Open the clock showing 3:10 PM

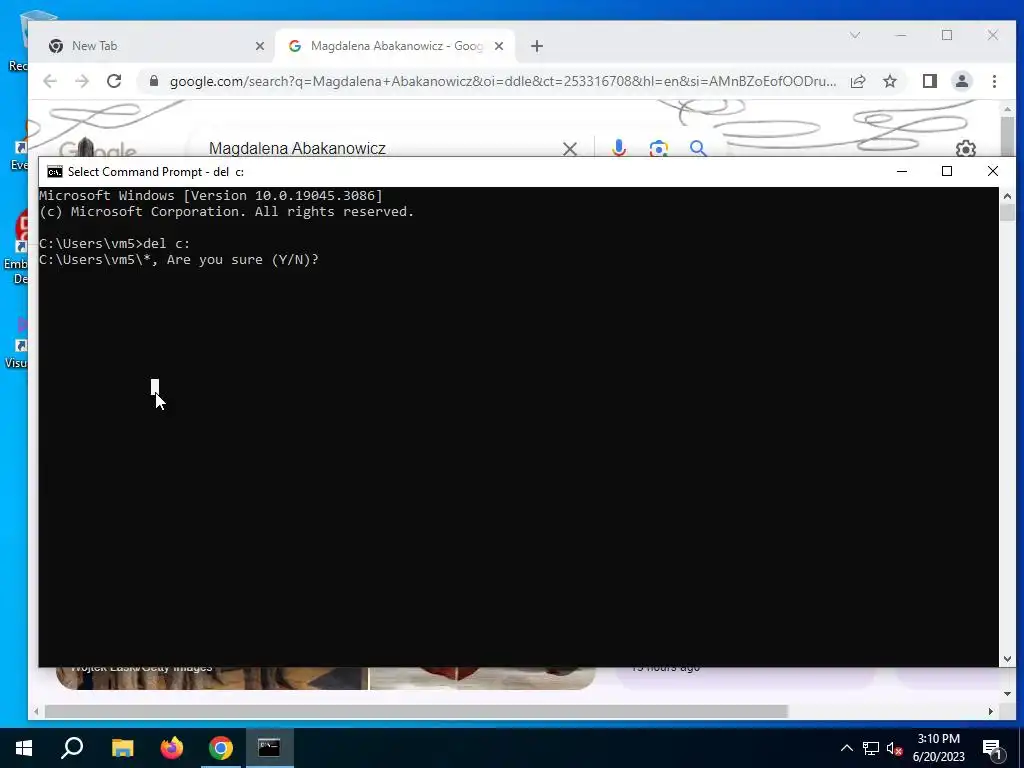point(938,748)
